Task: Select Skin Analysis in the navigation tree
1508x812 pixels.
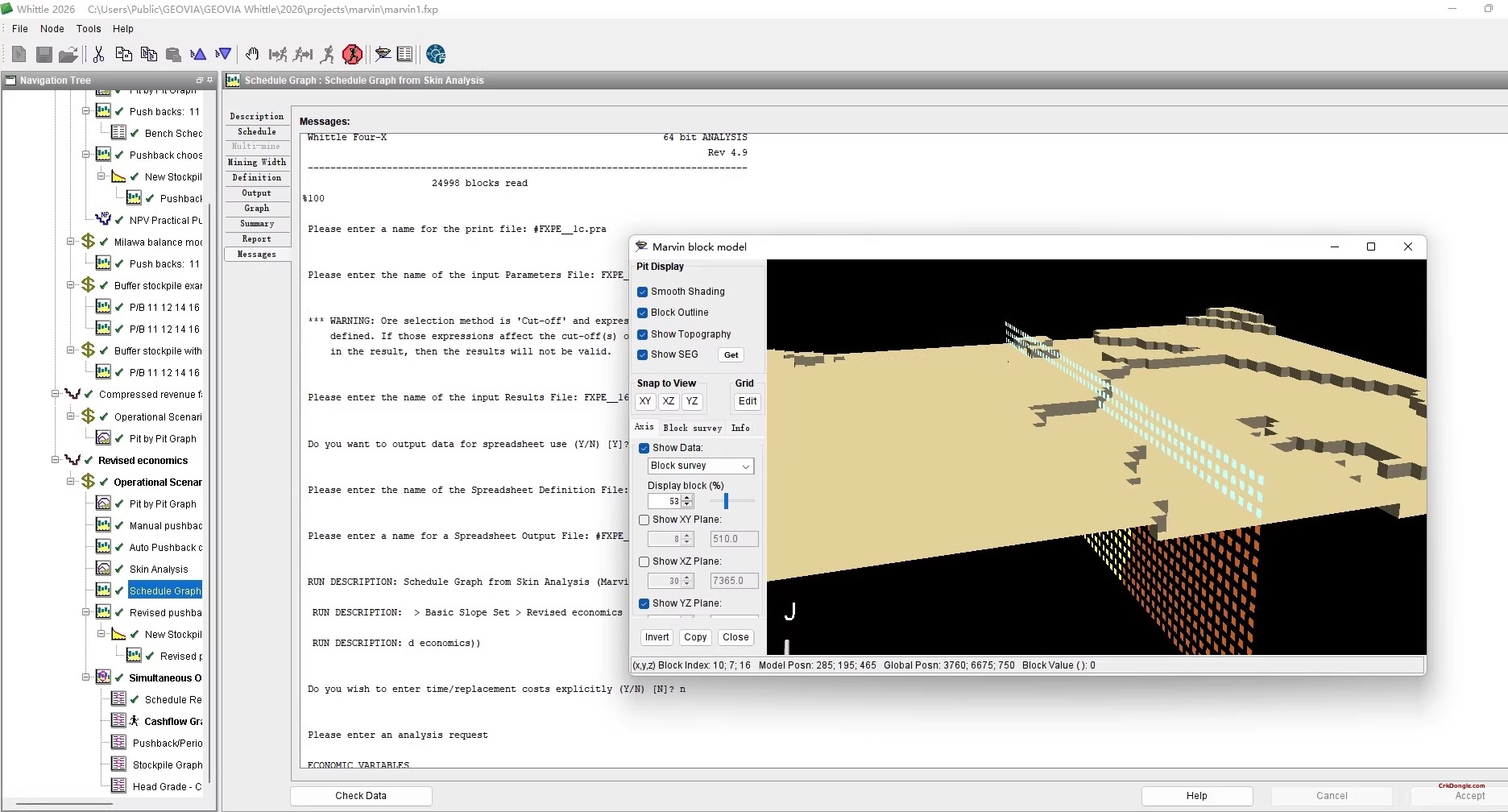Action: click(x=159, y=570)
